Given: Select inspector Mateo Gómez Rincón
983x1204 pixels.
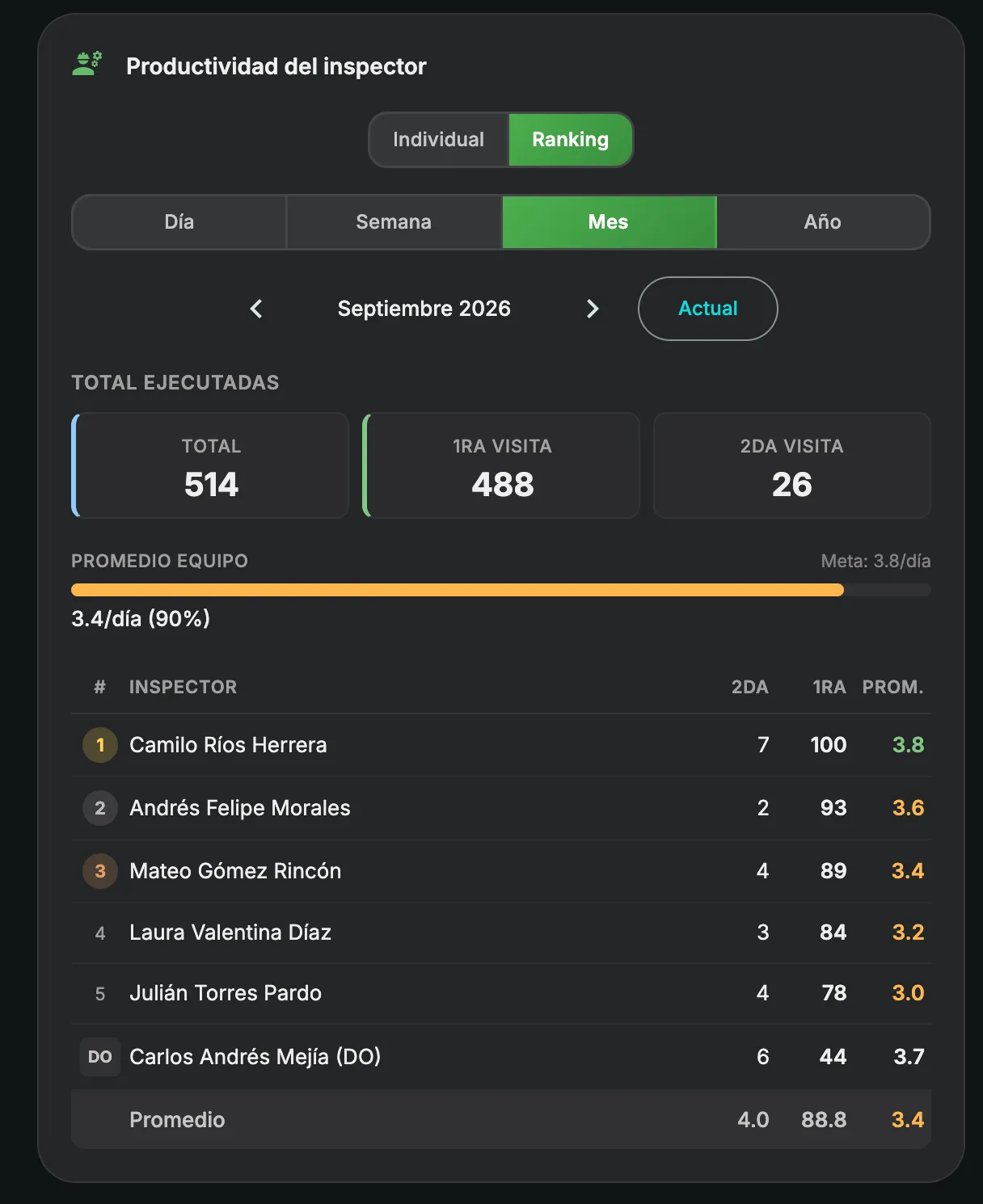Looking at the screenshot, I should [235, 871].
